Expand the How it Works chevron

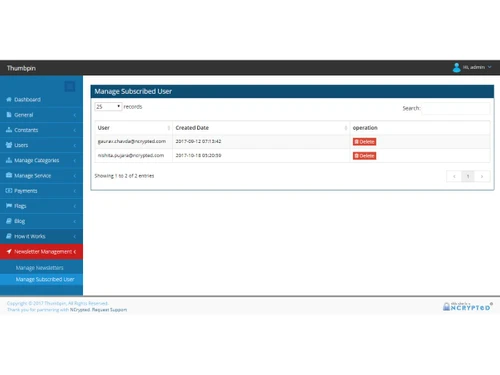(75, 236)
